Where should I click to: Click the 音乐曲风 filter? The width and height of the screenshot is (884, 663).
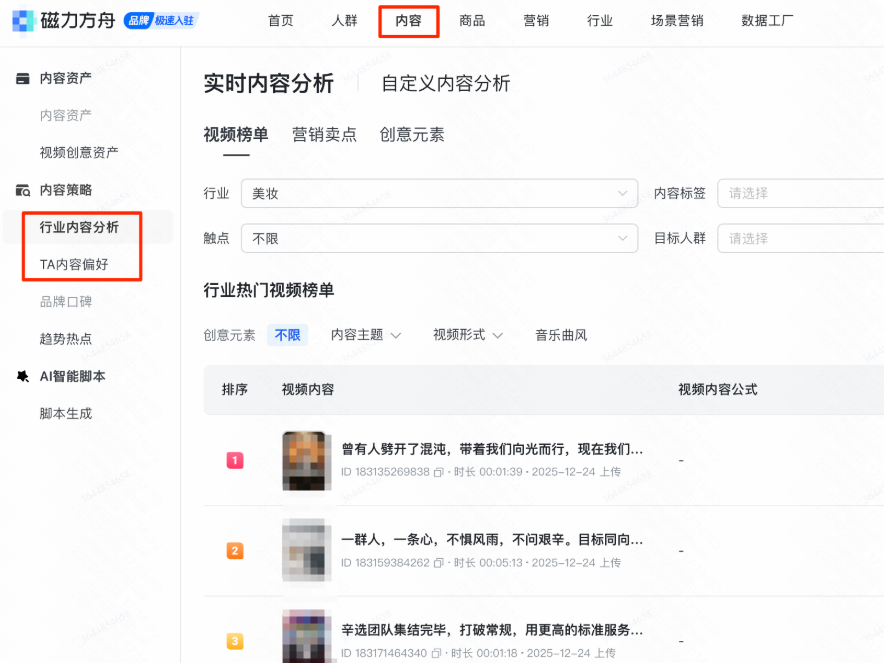[x=561, y=335]
